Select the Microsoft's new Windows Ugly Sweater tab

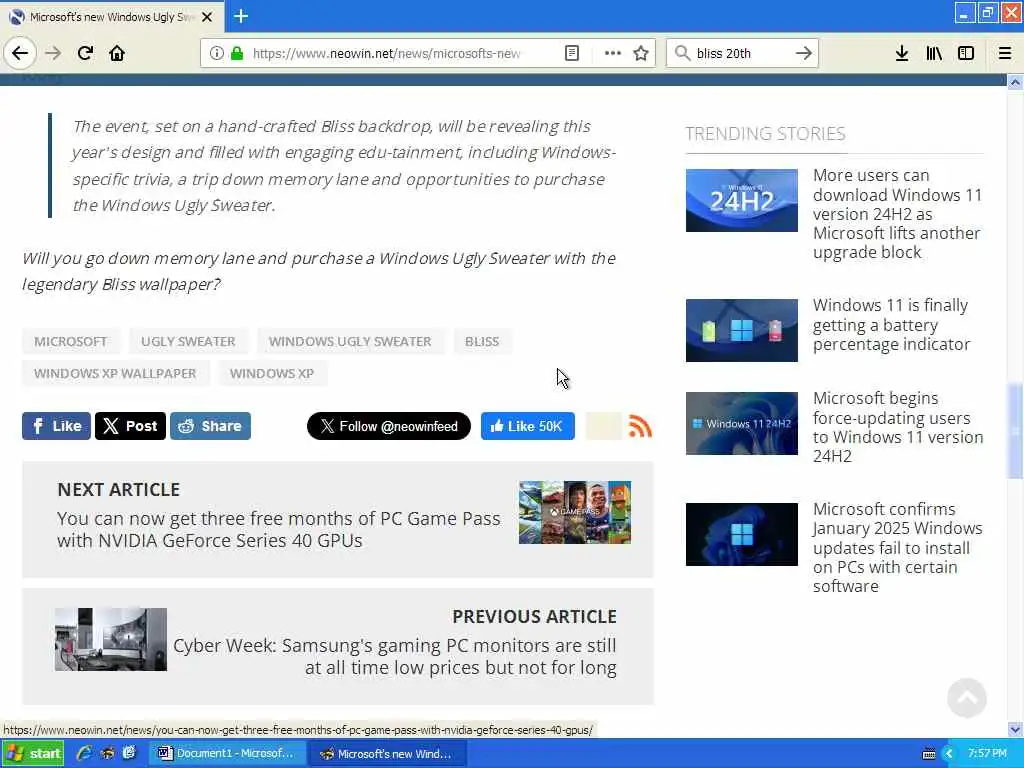click(x=112, y=17)
